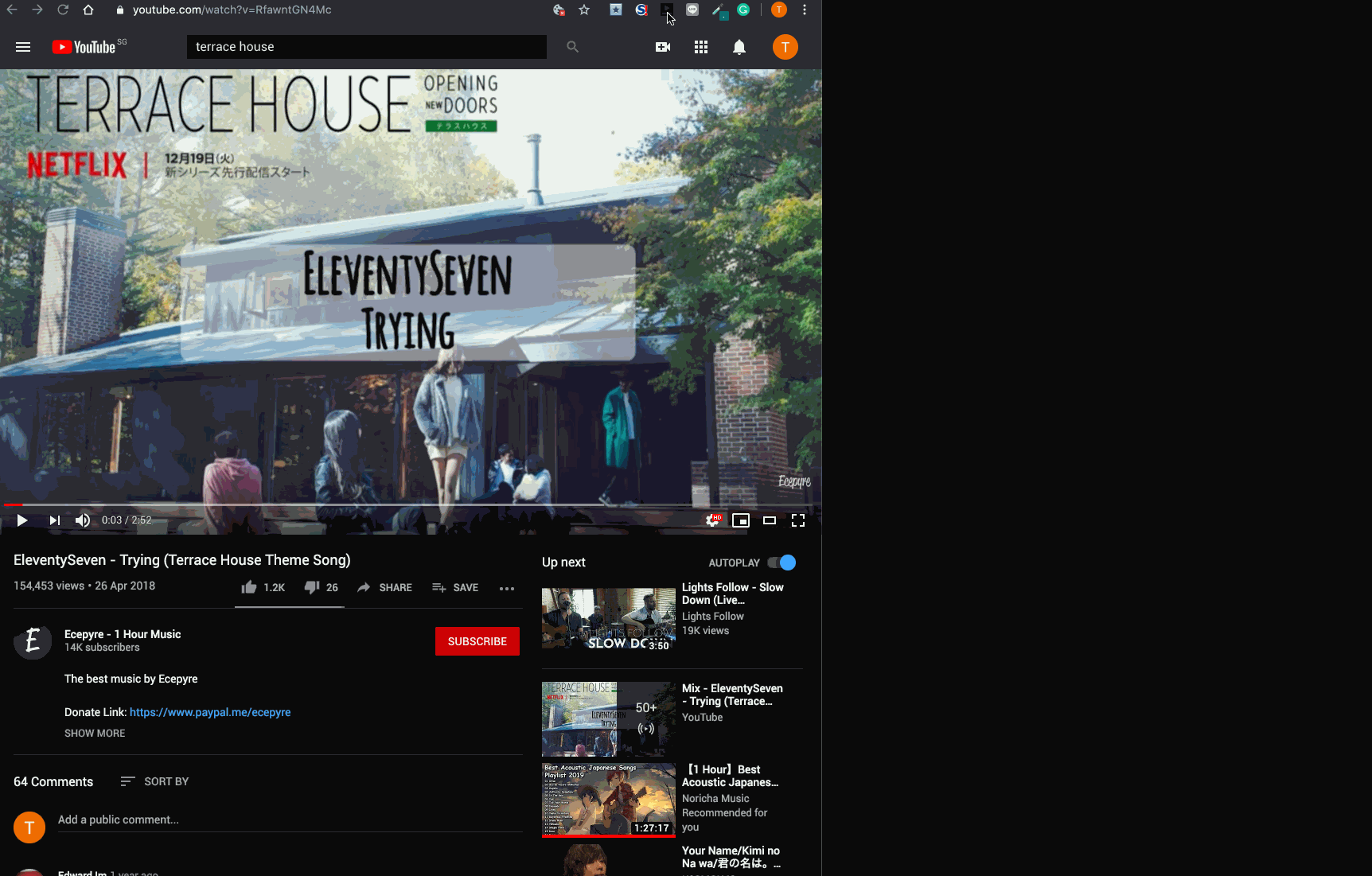Skip to the next video

click(x=54, y=520)
